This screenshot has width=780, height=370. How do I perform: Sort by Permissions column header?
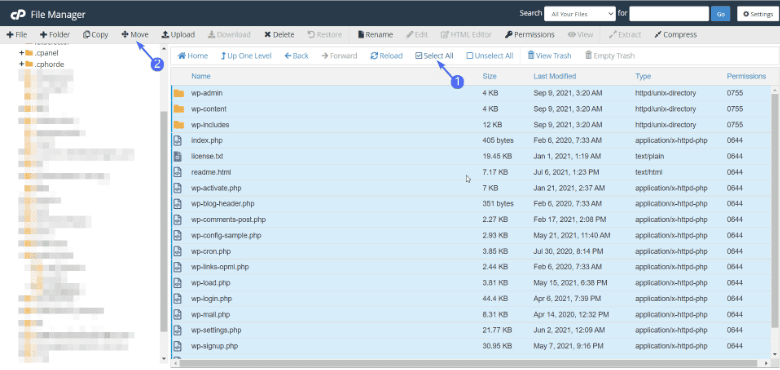click(x=746, y=76)
